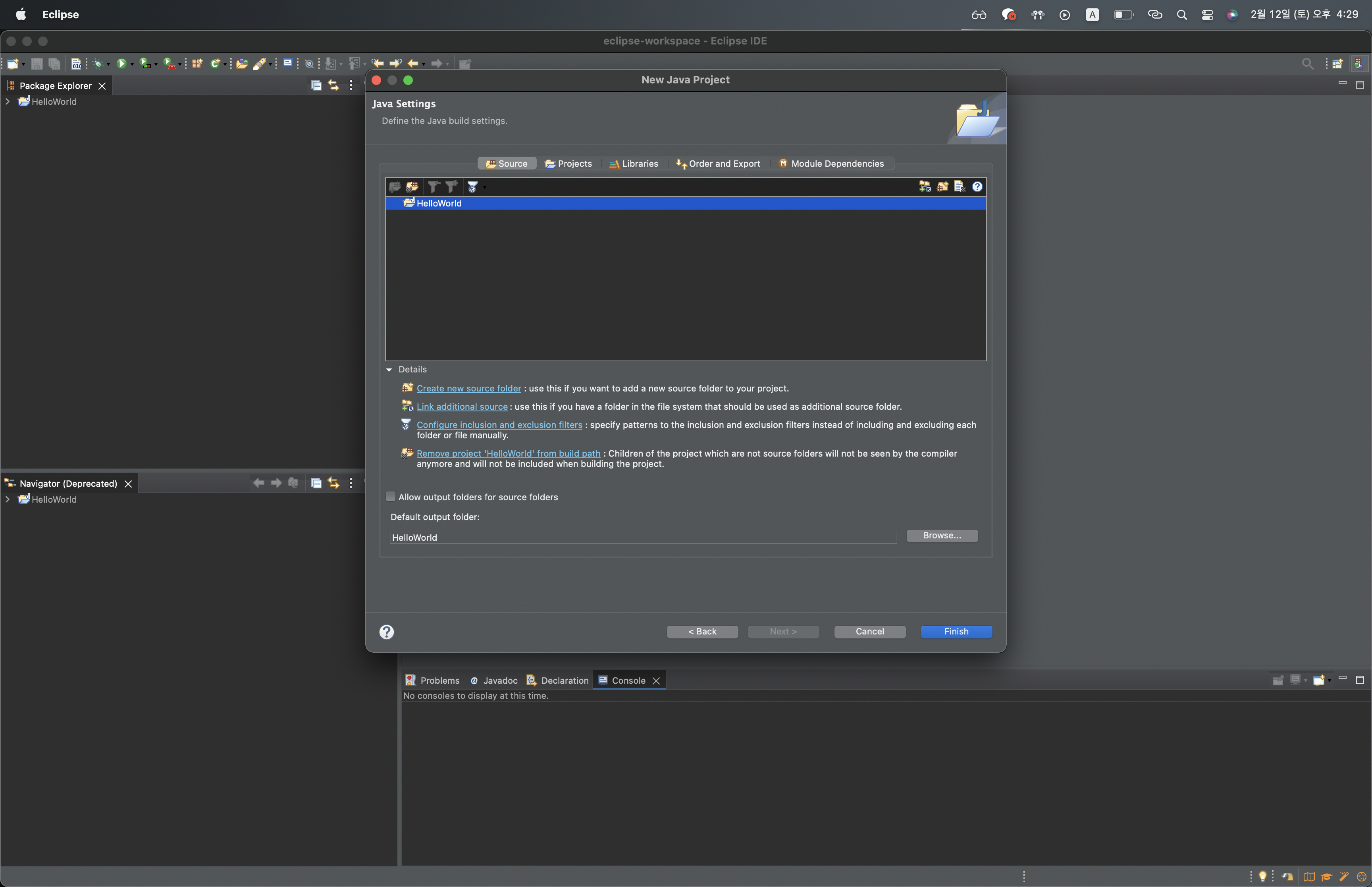Click the Remove from build path folder icon
This screenshot has width=1372, height=887.
click(x=412, y=187)
